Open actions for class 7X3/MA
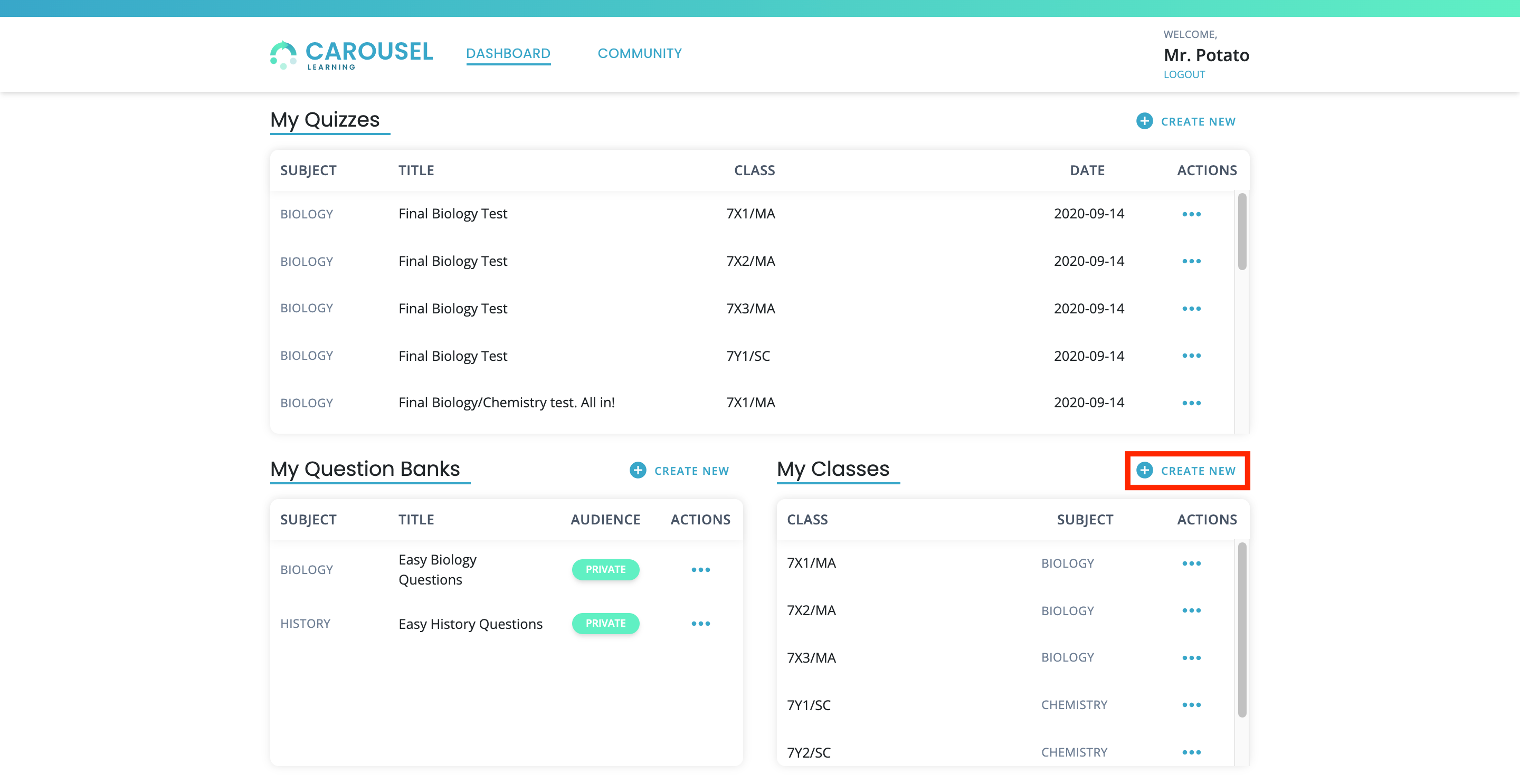This screenshot has height=784, width=1520. [1191, 658]
